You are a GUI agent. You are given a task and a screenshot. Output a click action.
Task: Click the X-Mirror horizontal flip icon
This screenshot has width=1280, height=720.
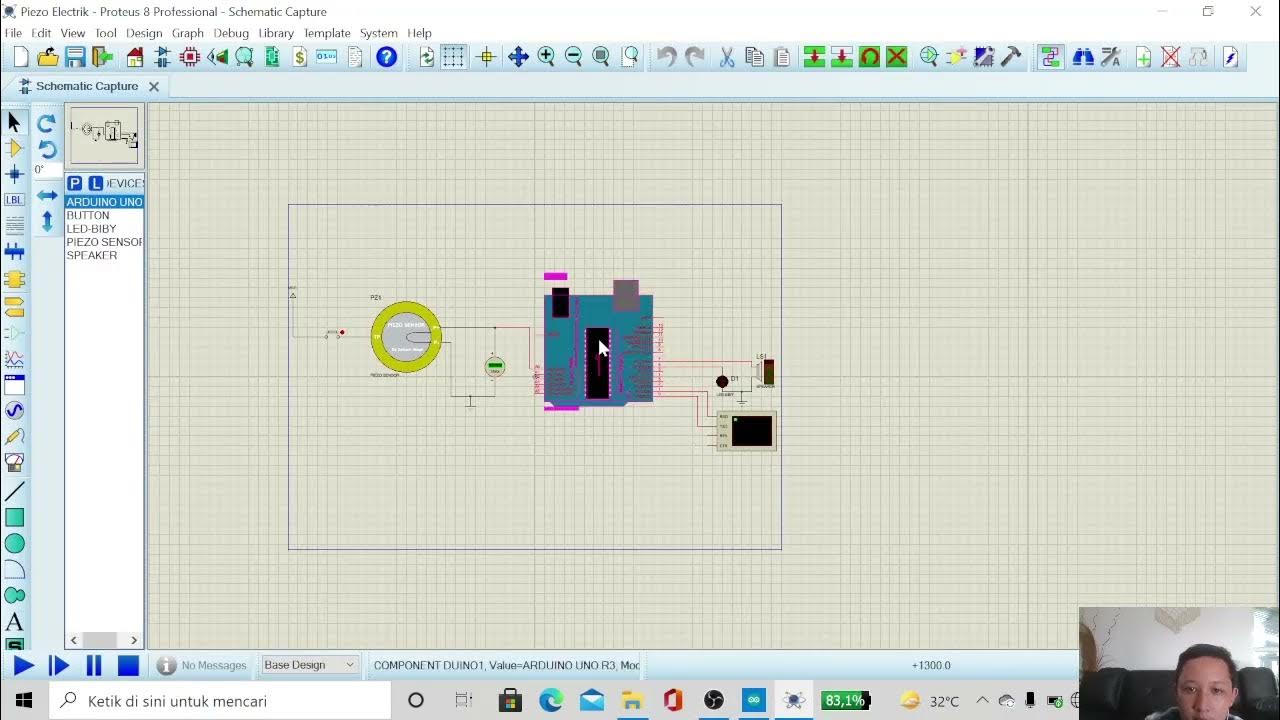46,196
